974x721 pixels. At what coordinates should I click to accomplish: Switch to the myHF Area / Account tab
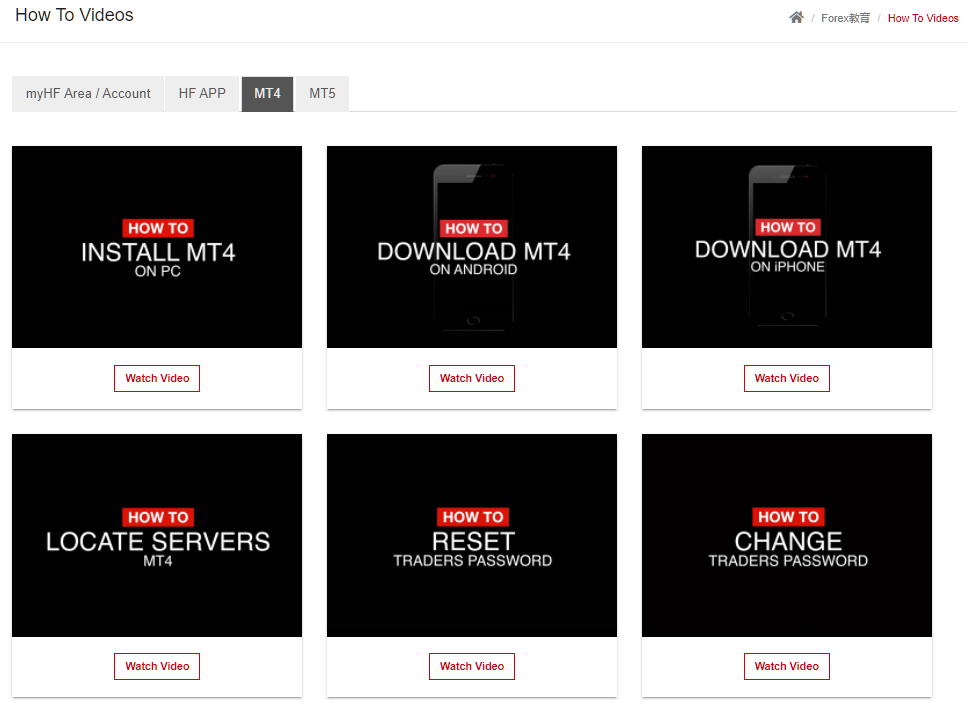pyautogui.click(x=88, y=94)
